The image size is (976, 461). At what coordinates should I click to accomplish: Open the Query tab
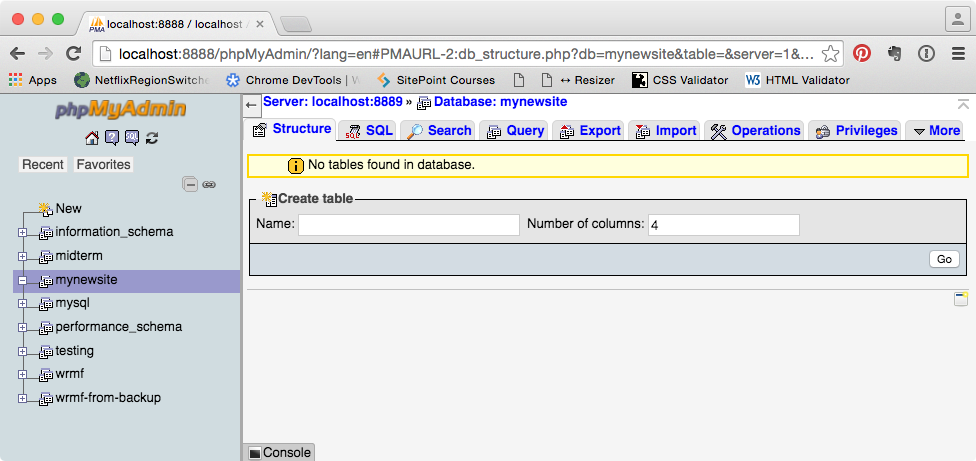click(x=515, y=131)
